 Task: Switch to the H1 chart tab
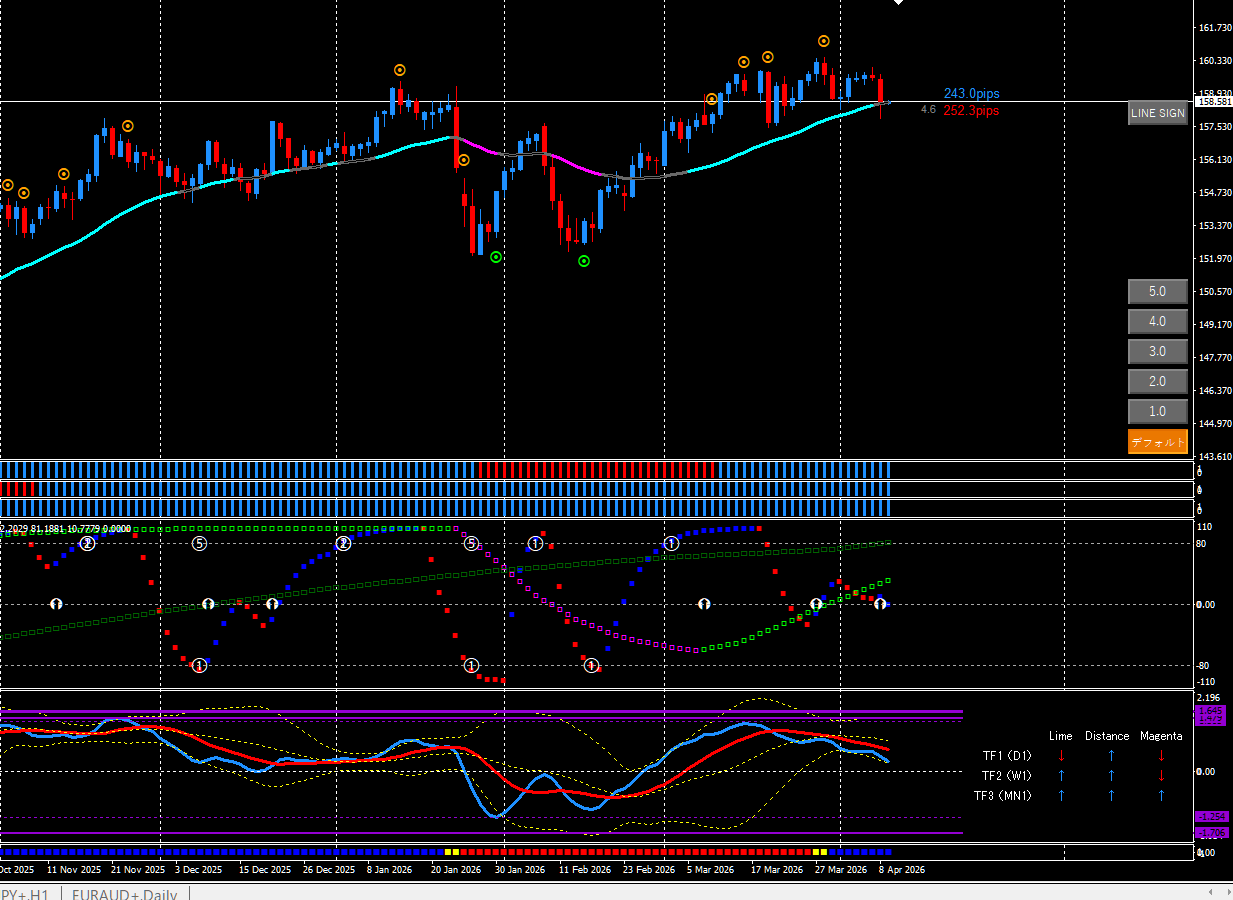click(x=25, y=894)
